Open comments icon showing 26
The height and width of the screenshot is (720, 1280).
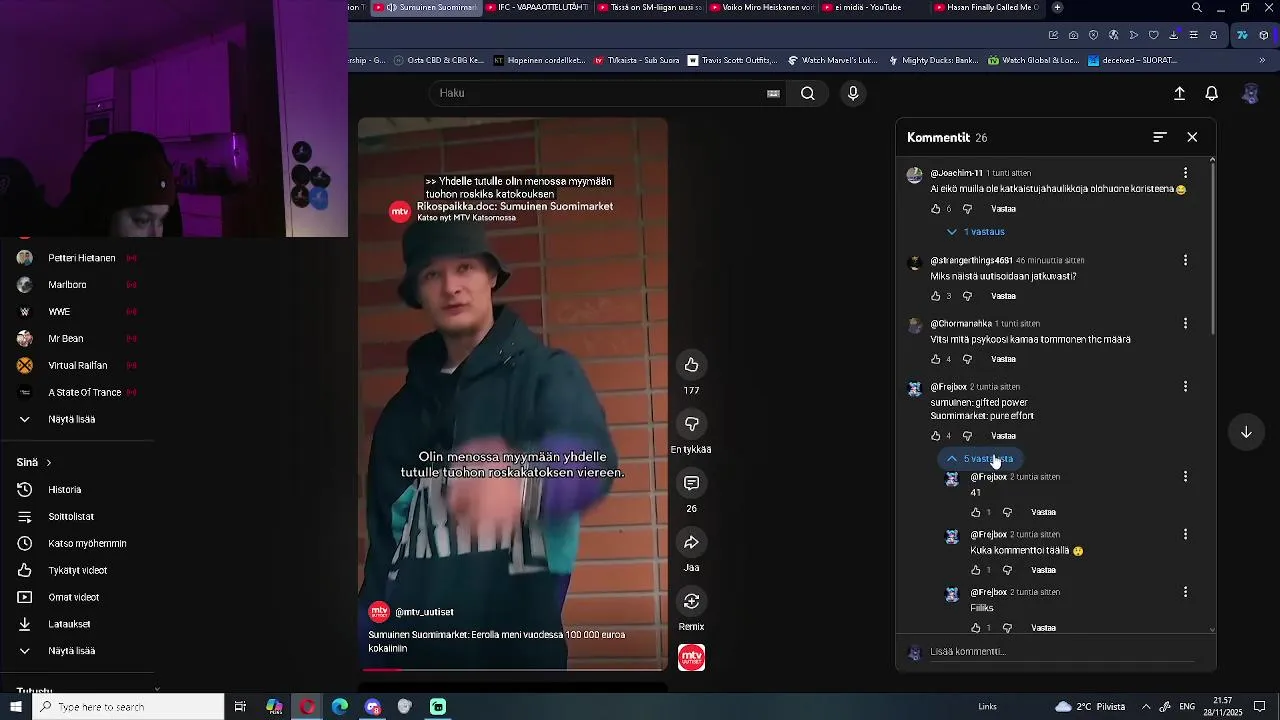pos(691,483)
